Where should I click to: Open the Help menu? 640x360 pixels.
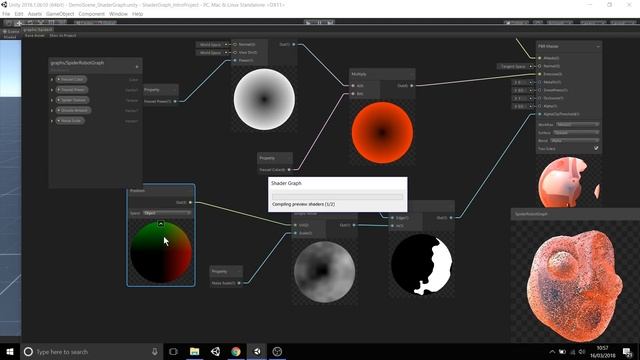(x=138, y=14)
